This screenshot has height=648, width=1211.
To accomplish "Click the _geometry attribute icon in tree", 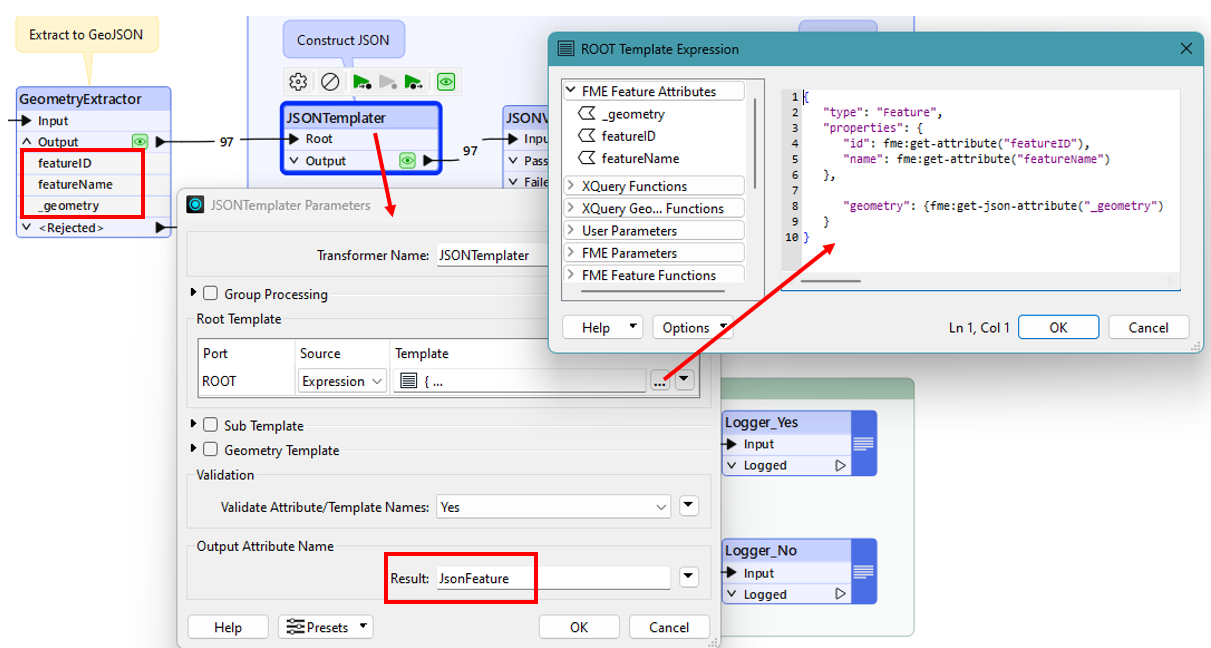I will (x=588, y=114).
